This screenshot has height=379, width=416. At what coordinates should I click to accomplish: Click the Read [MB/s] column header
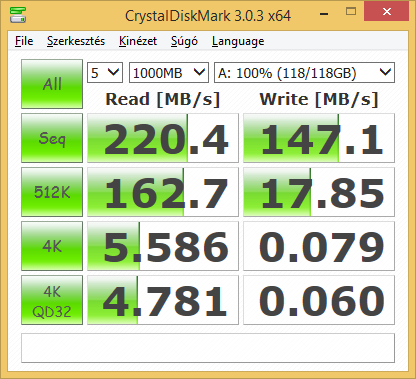pyautogui.click(x=163, y=99)
